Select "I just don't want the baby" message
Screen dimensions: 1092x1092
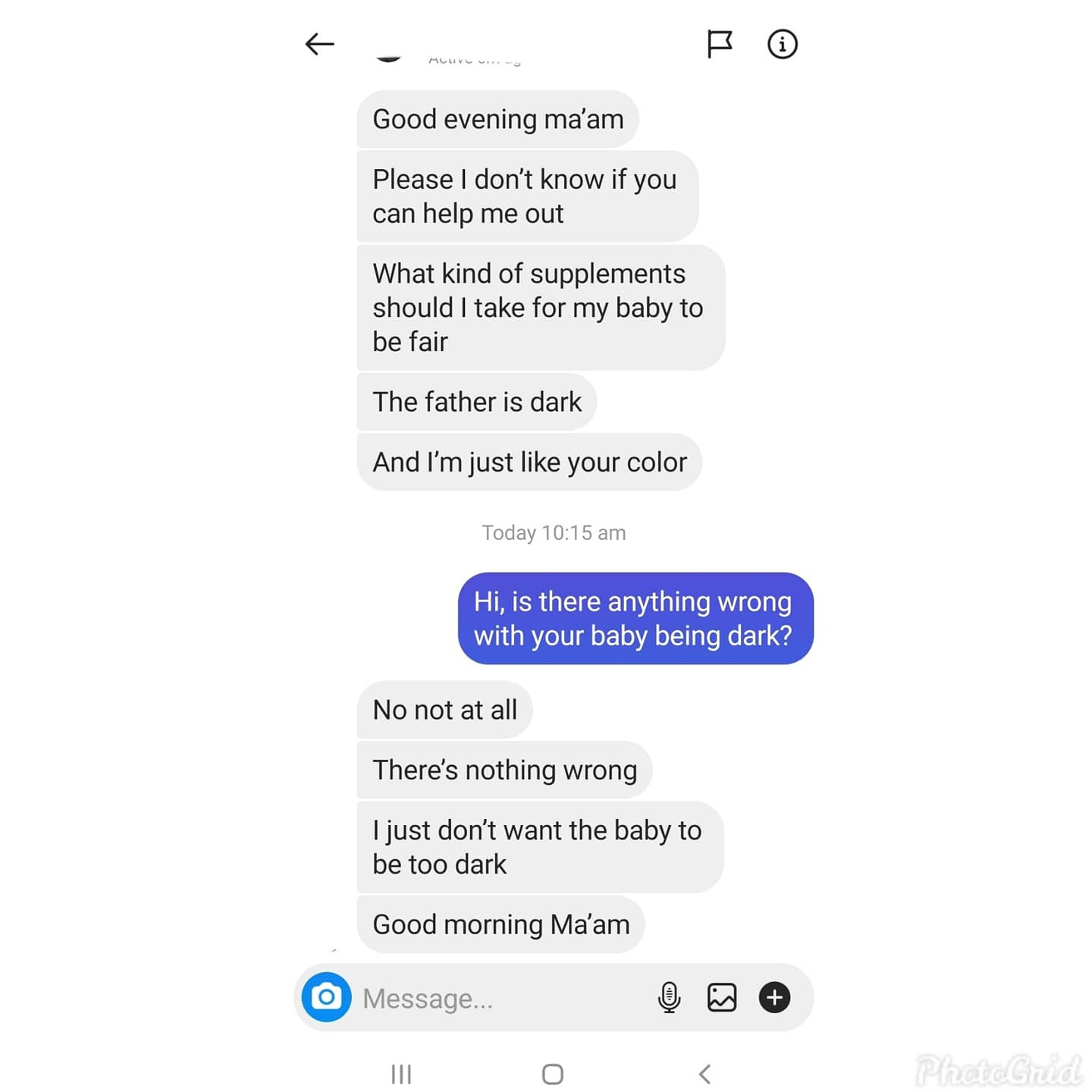540,847
